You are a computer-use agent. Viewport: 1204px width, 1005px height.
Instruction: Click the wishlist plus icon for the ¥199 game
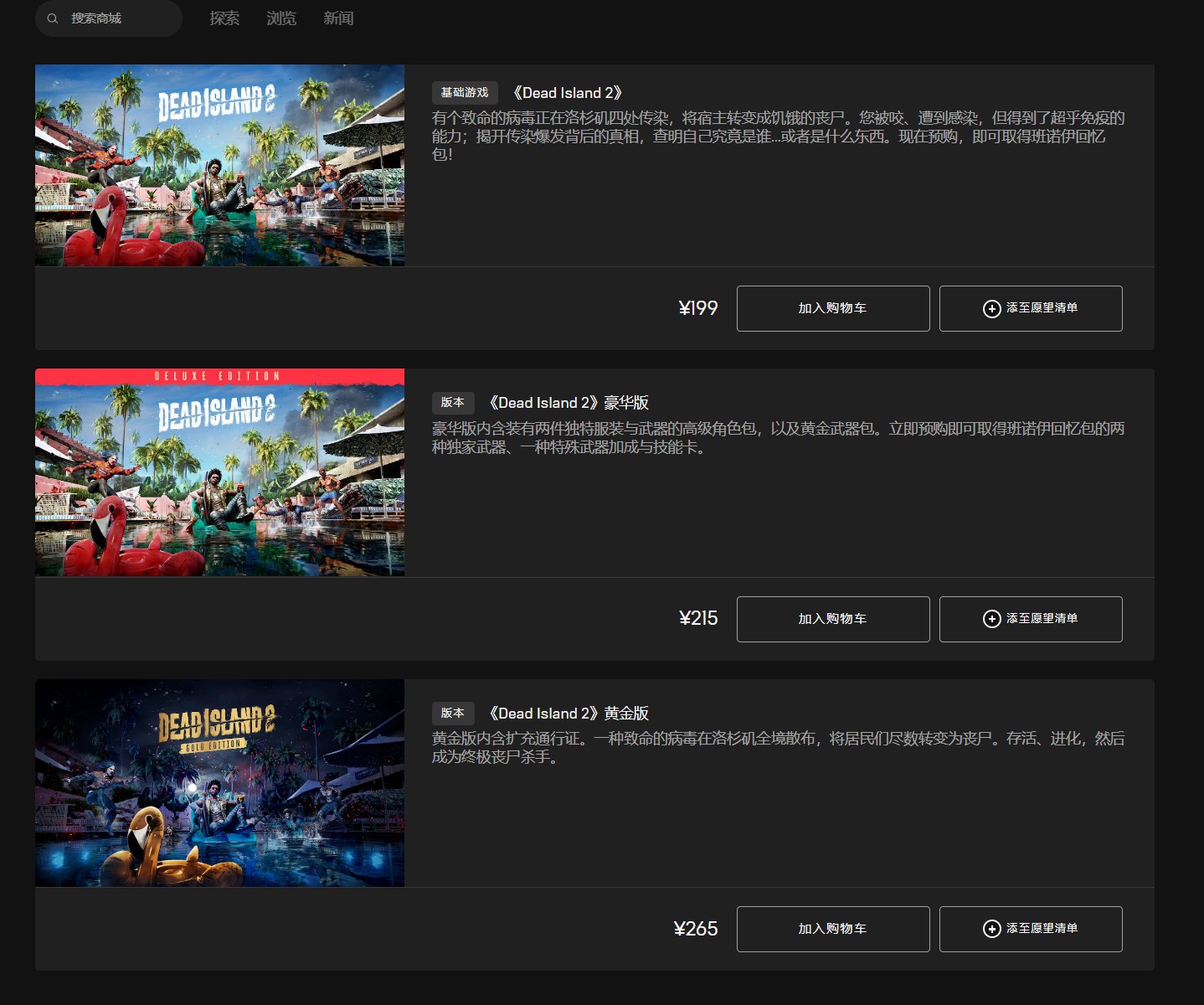pos(991,309)
